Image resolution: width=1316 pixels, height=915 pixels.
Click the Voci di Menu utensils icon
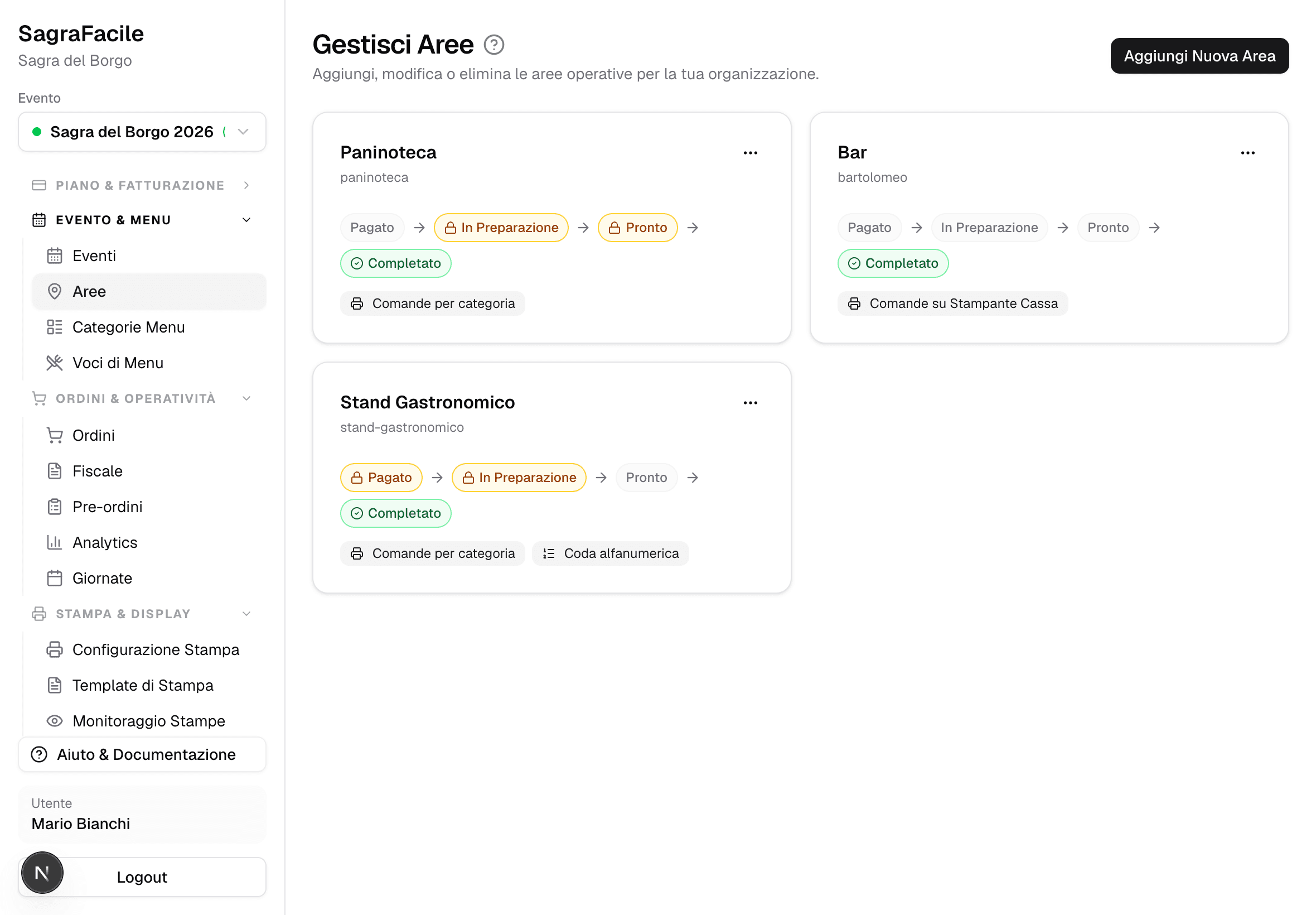coord(55,363)
